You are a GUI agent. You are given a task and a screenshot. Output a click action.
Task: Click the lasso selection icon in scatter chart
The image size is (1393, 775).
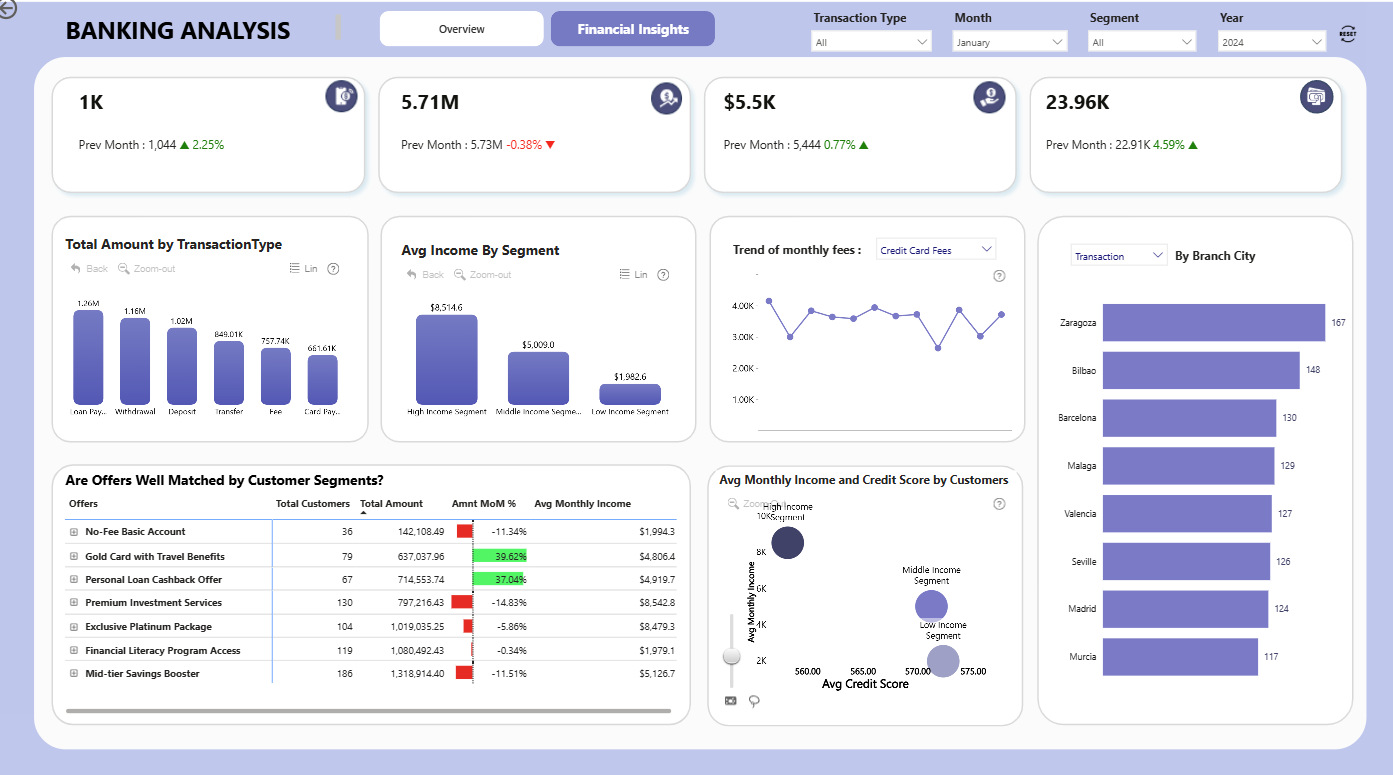[x=754, y=701]
